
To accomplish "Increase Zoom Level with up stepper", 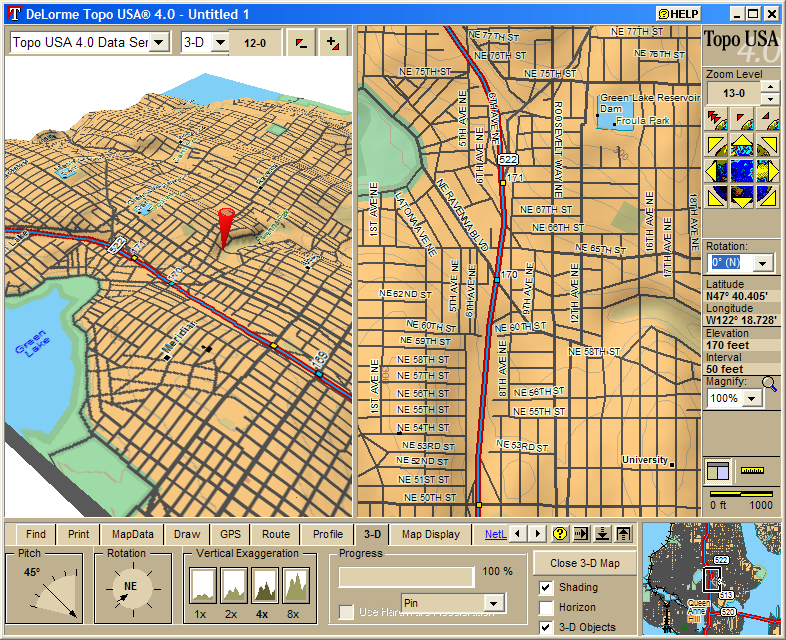I will 770,87.
